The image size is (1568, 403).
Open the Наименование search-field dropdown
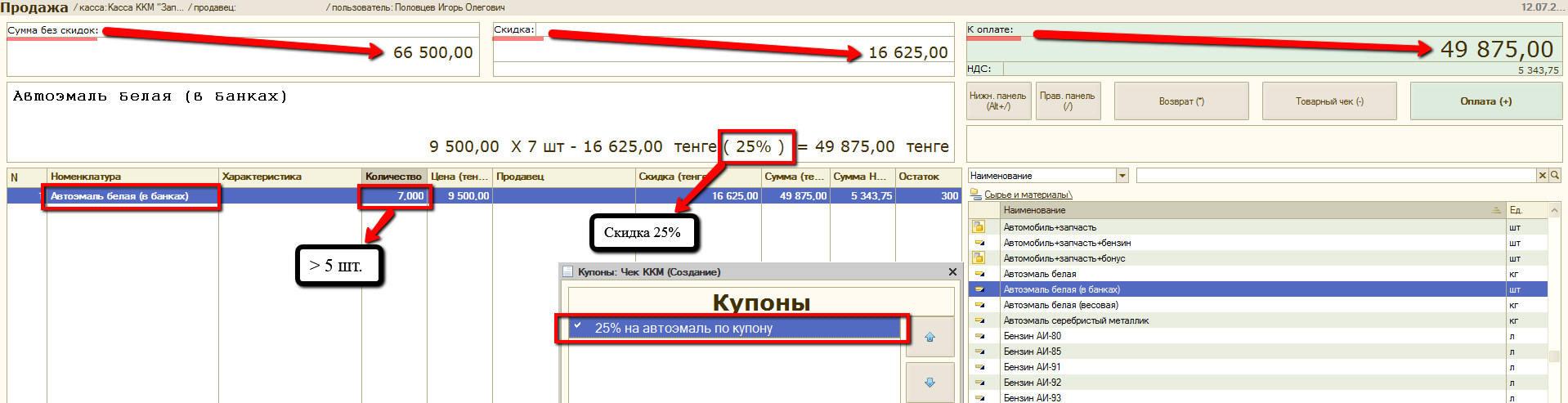coord(1122,176)
